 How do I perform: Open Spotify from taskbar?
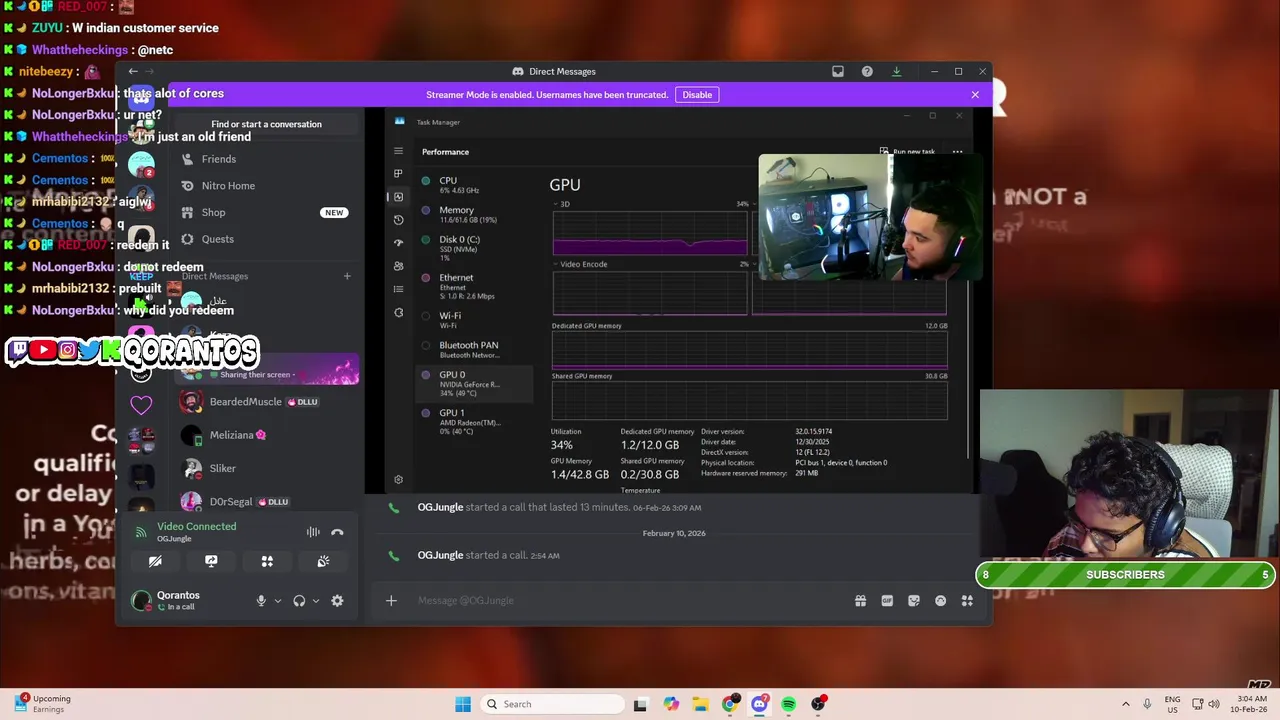[789, 704]
